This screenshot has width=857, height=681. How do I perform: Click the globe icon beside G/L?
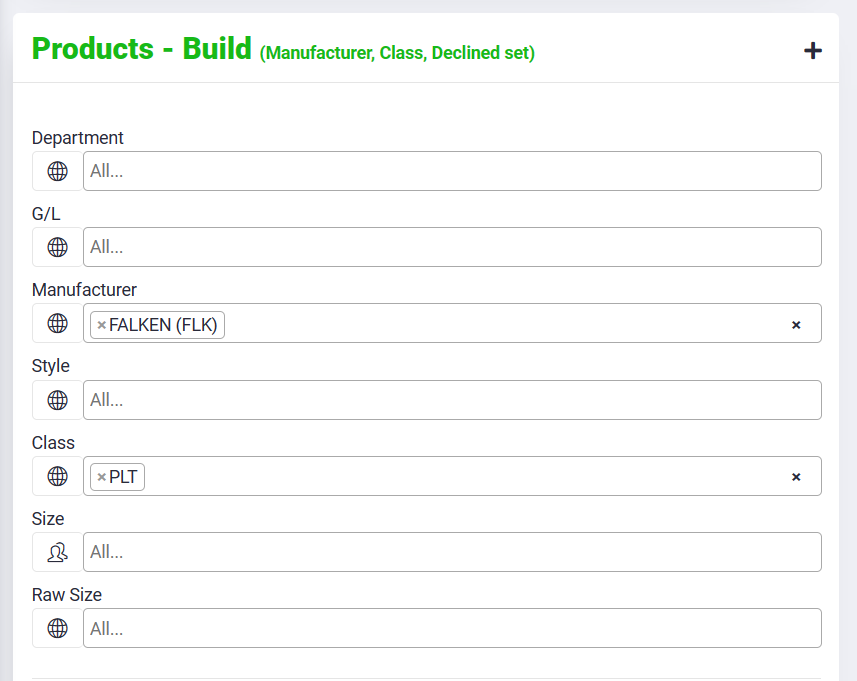click(58, 247)
